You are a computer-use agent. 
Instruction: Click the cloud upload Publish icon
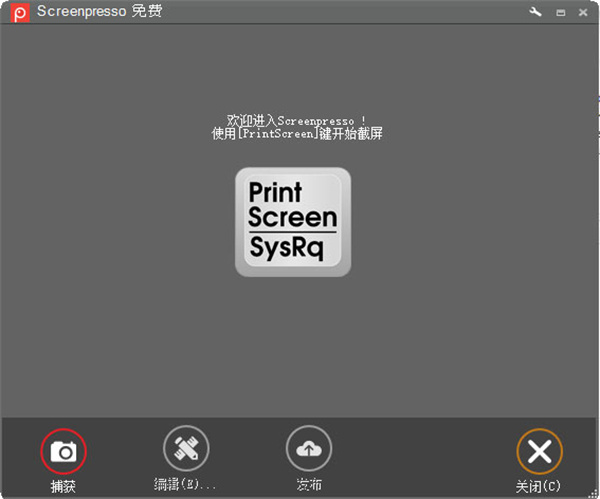(309, 449)
